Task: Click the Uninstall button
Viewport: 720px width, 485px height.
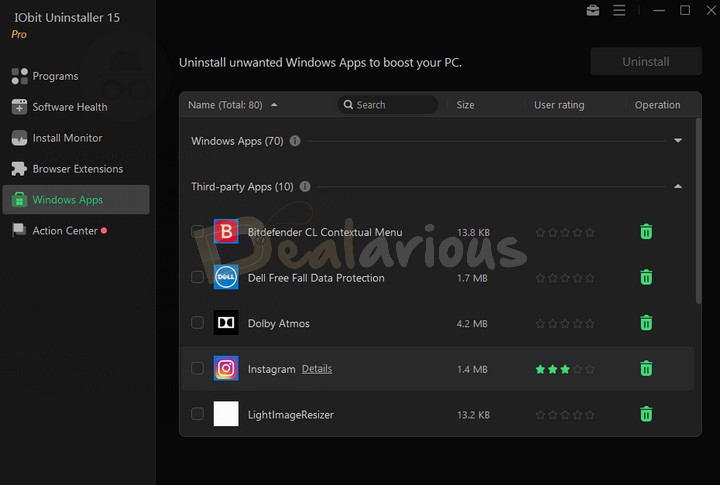Action: pos(646,62)
